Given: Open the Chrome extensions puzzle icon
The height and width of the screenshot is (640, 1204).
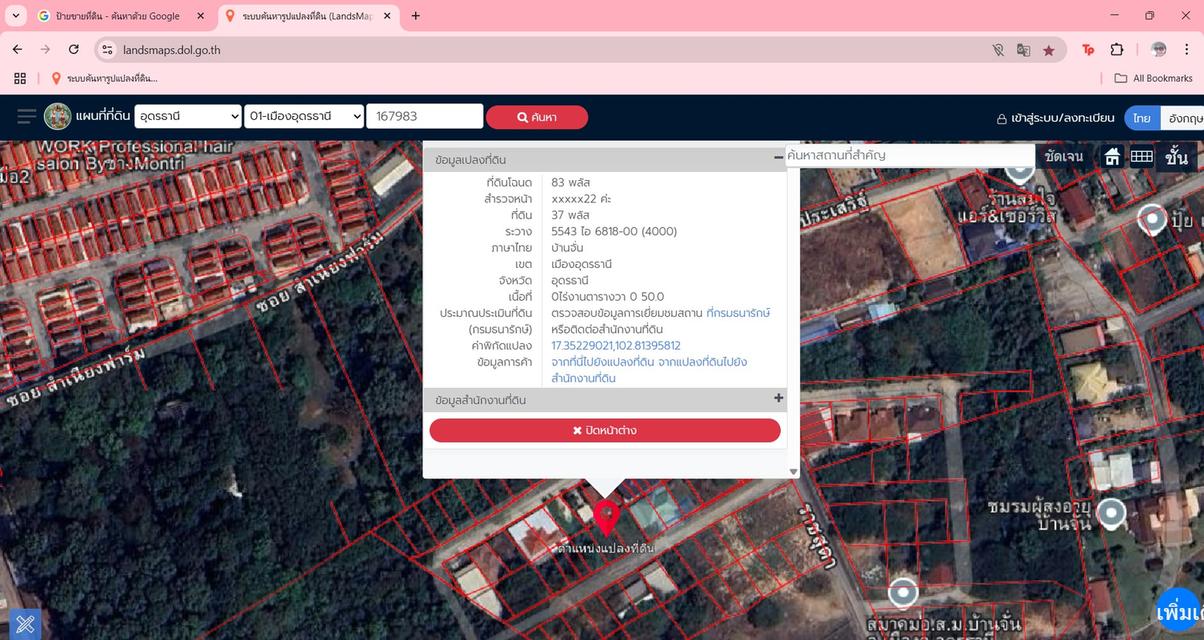Looking at the screenshot, I should click(x=1117, y=50).
